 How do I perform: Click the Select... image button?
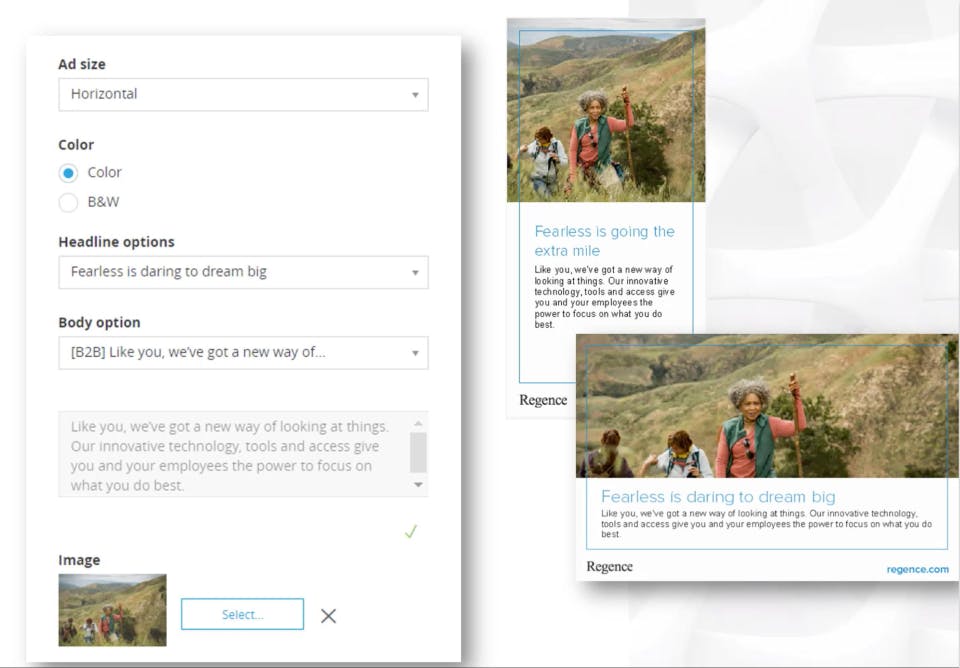pos(242,614)
